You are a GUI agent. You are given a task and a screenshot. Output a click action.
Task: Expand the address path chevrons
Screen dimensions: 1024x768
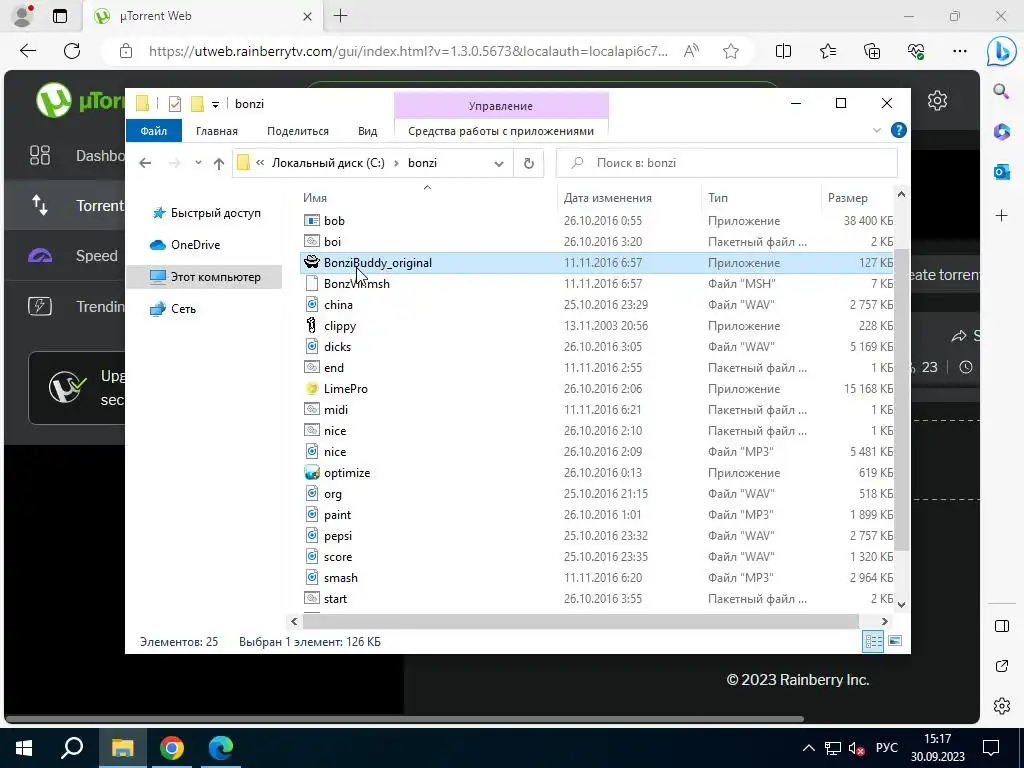(x=260, y=163)
